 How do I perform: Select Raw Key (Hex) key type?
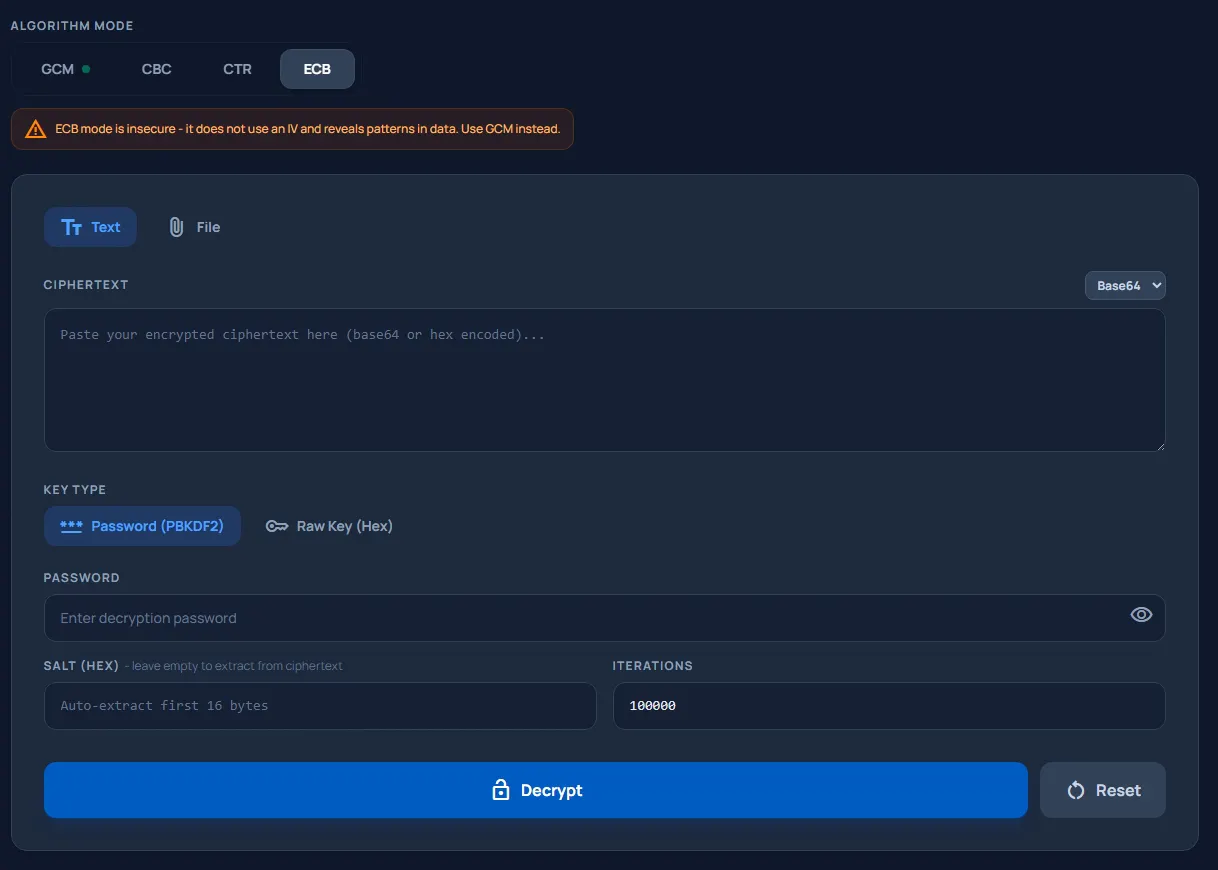point(329,526)
